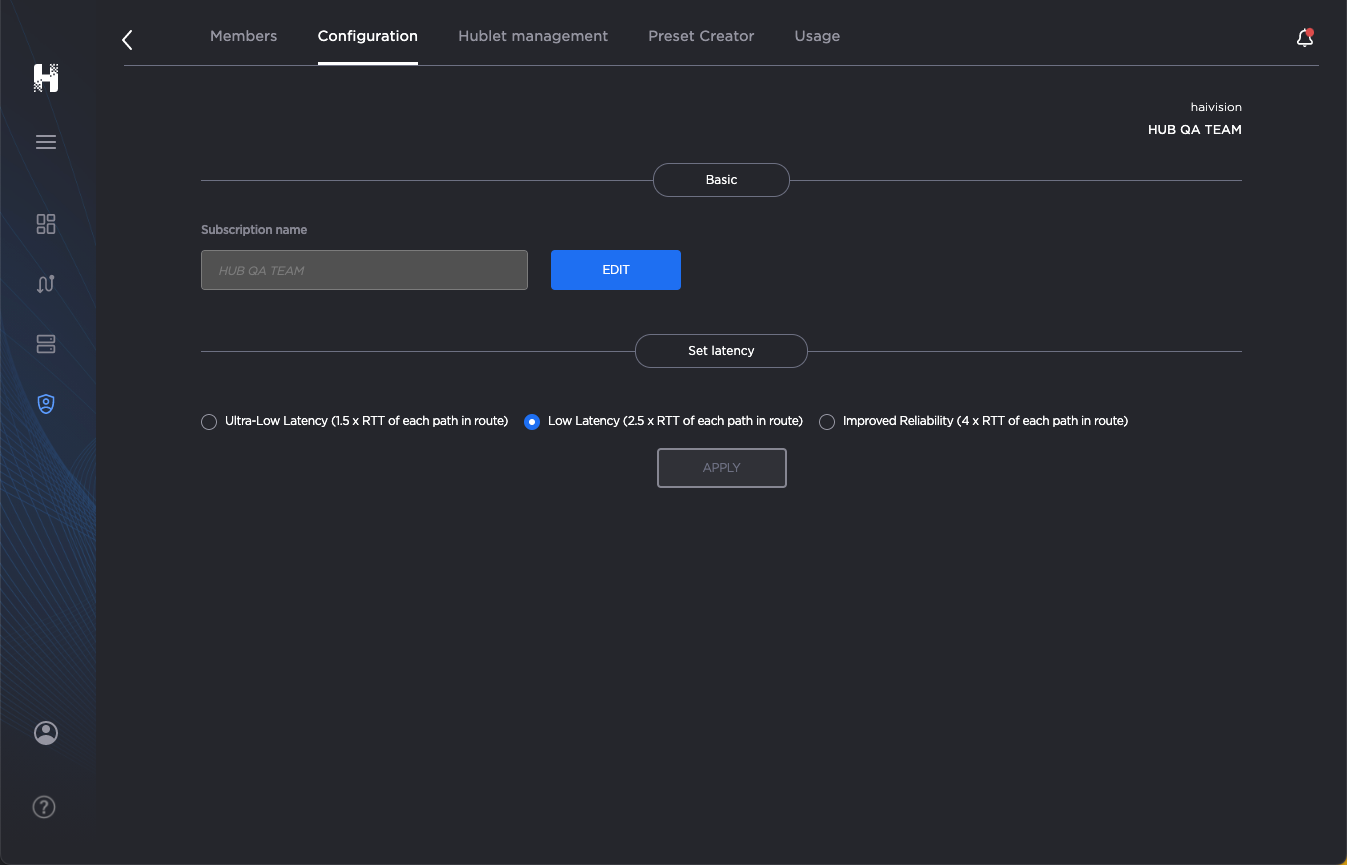Image resolution: width=1347 pixels, height=865 pixels.
Task: Open the hublets server icon
Action: [46, 343]
